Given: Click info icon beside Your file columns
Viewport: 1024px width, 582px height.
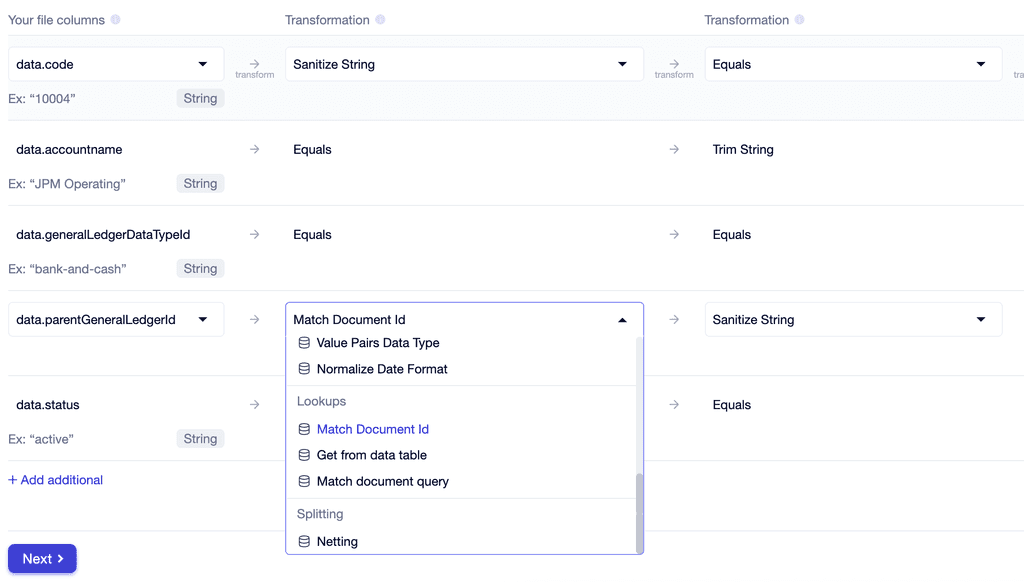Looking at the screenshot, I should click(116, 20).
